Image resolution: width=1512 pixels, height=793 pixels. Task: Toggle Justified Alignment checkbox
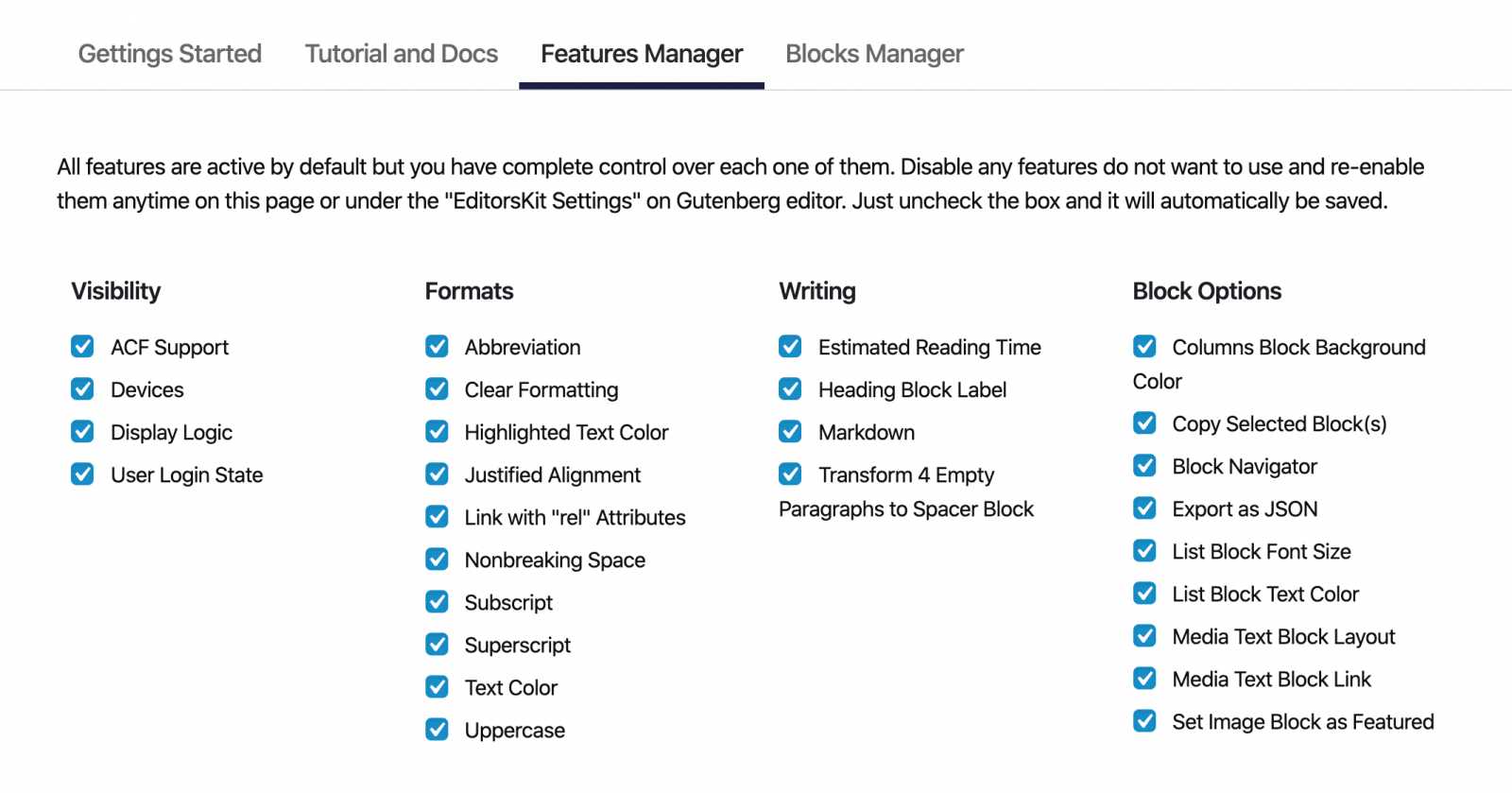[437, 474]
